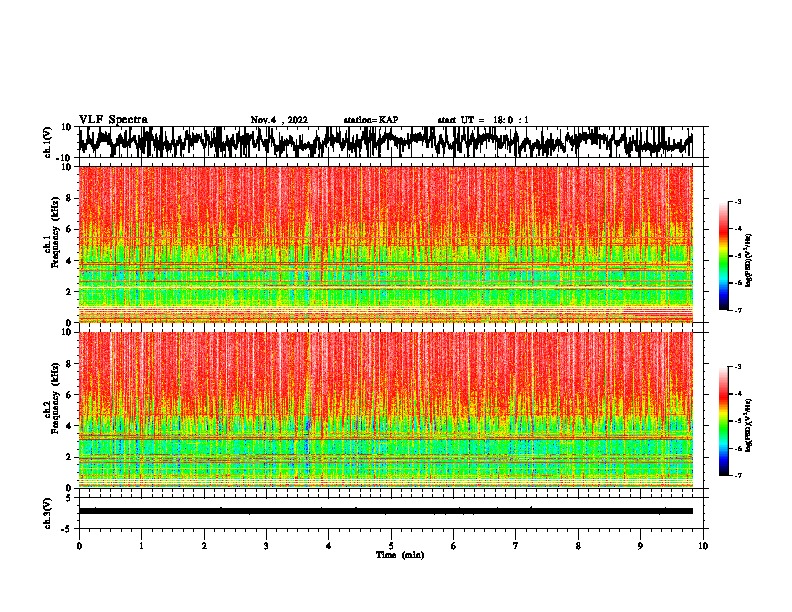The width and height of the screenshot is (792, 612).
Task: Click the time axis tick label "5"
Action: pyautogui.click(x=391, y=546)
